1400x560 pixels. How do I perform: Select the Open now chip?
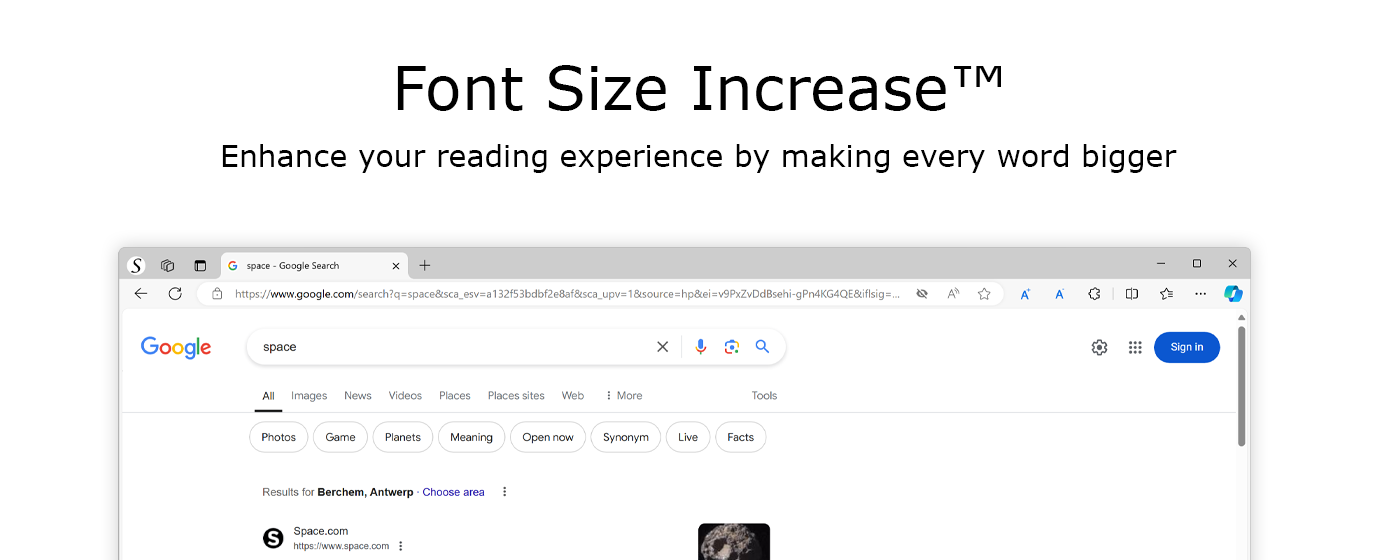pyautogui.click(x=548, y=437)
